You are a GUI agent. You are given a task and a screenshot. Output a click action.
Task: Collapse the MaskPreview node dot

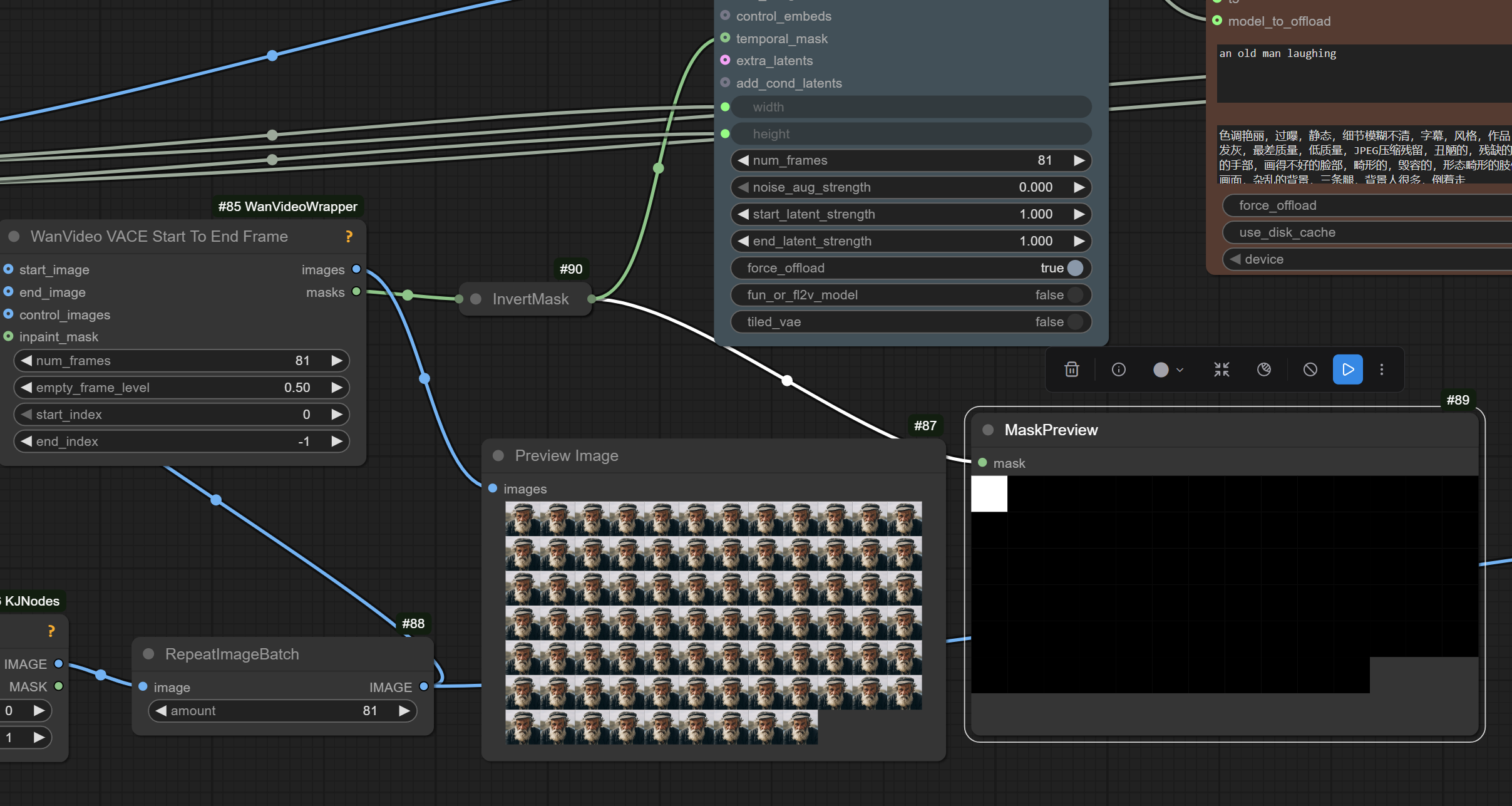(988, 430)
